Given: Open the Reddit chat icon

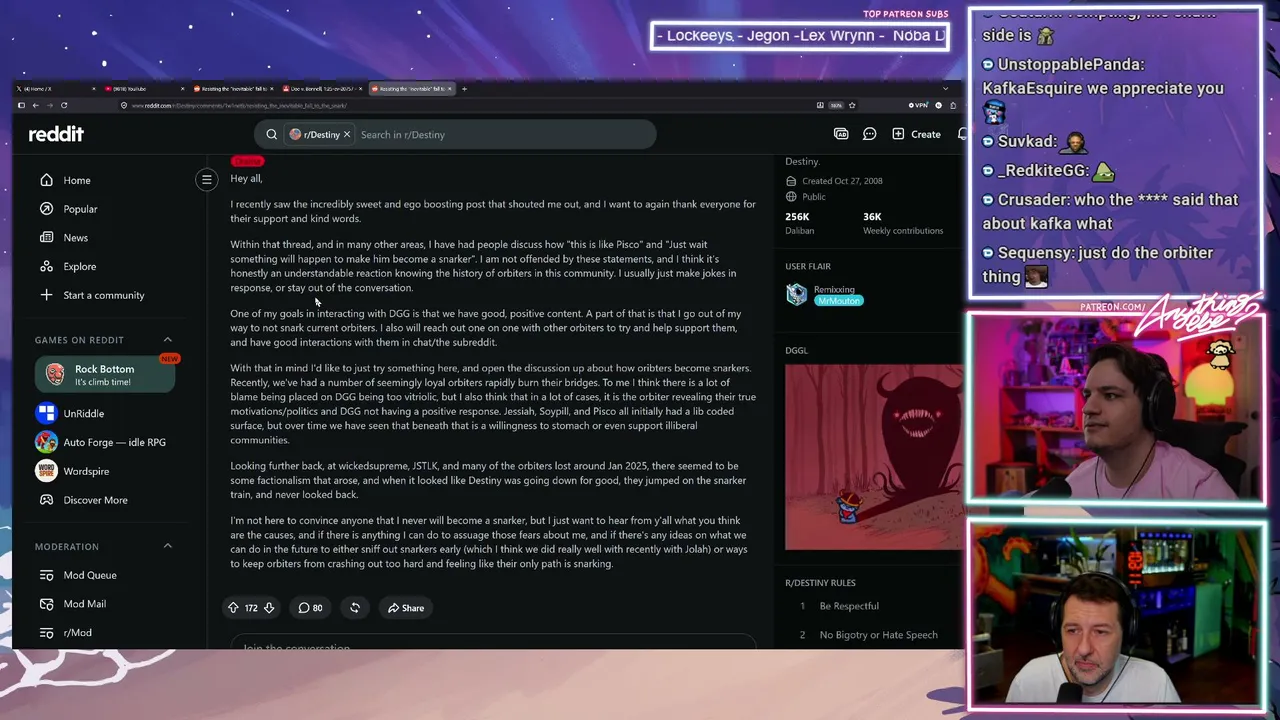Looking at the screenshot, I should [x=870, y=134].
